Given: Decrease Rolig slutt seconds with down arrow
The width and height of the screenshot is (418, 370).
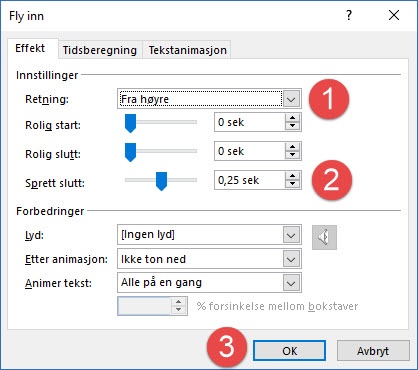Looking at the screenshot, I should coord(293,155).
